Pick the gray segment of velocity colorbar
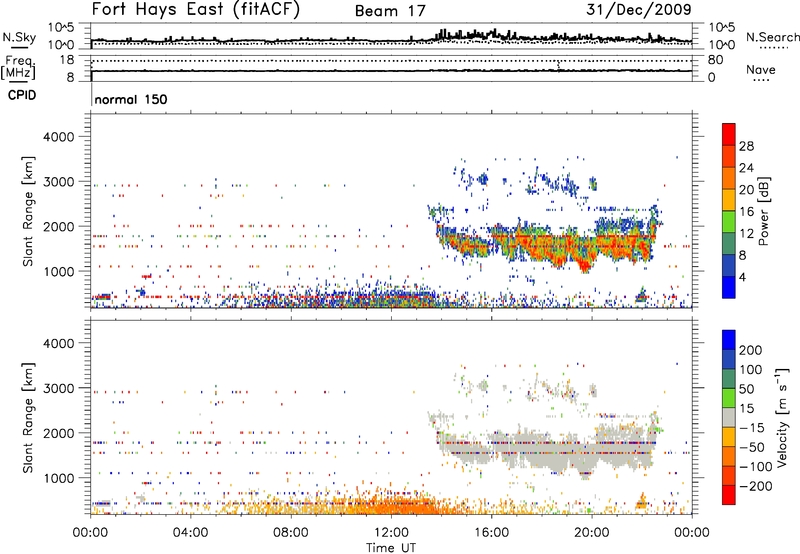 [729, 418]
